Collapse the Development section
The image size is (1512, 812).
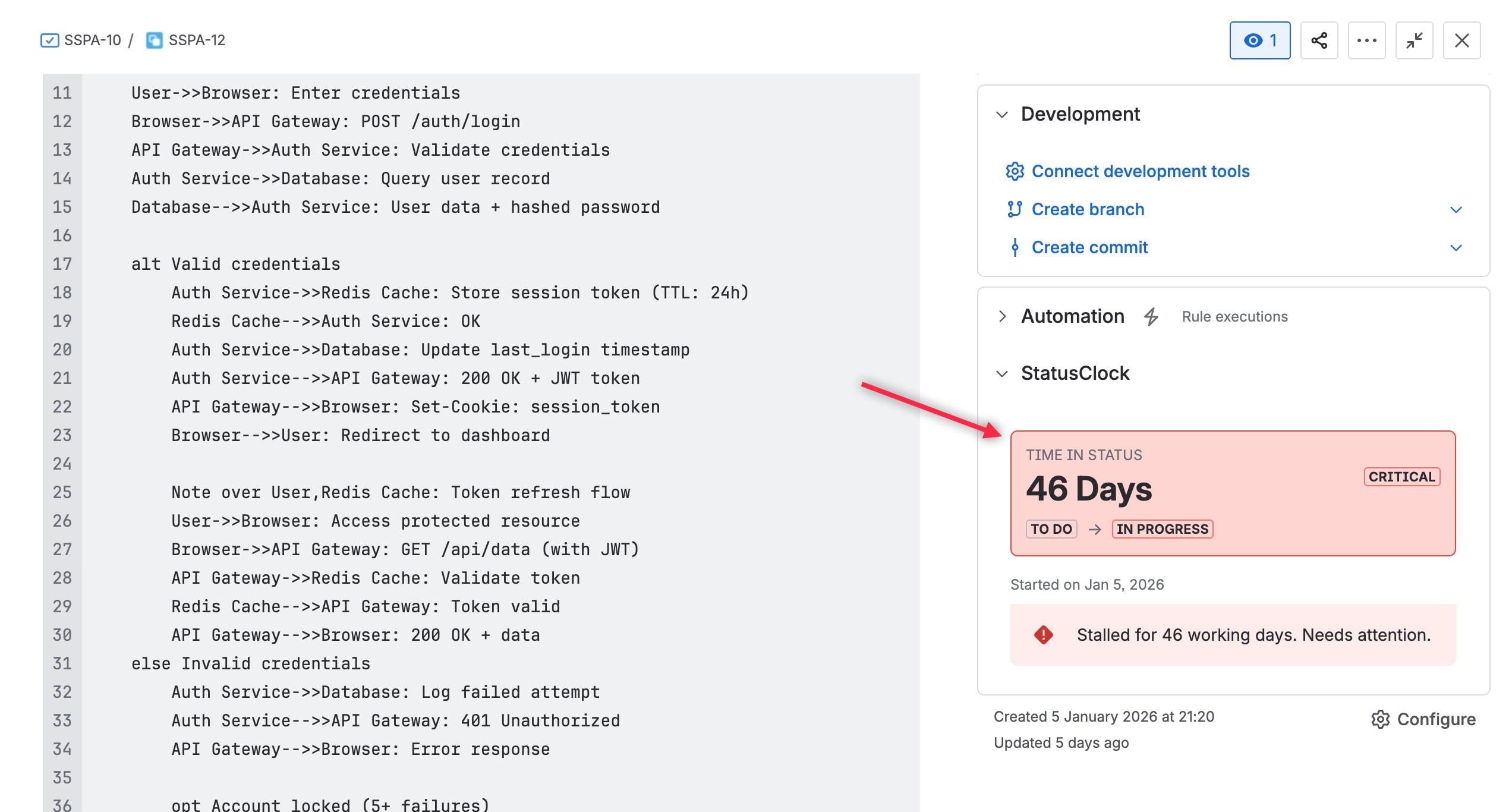(x=1002, y=114)
